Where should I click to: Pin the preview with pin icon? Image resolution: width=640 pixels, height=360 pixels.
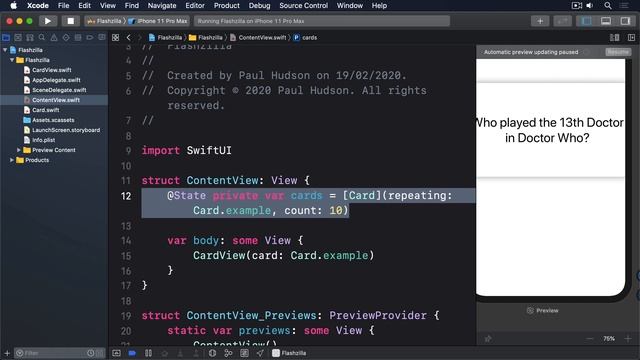(488, 339)
